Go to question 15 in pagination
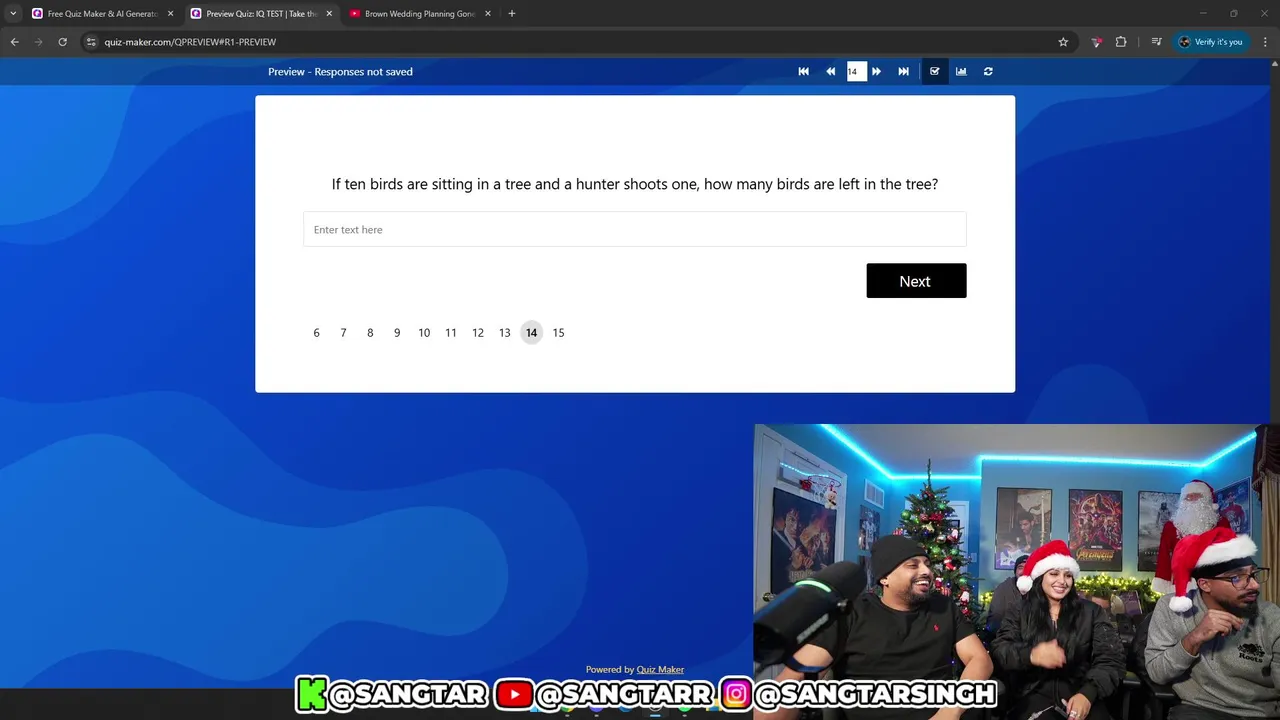1280x720 pixels. (x=558, y=333)
